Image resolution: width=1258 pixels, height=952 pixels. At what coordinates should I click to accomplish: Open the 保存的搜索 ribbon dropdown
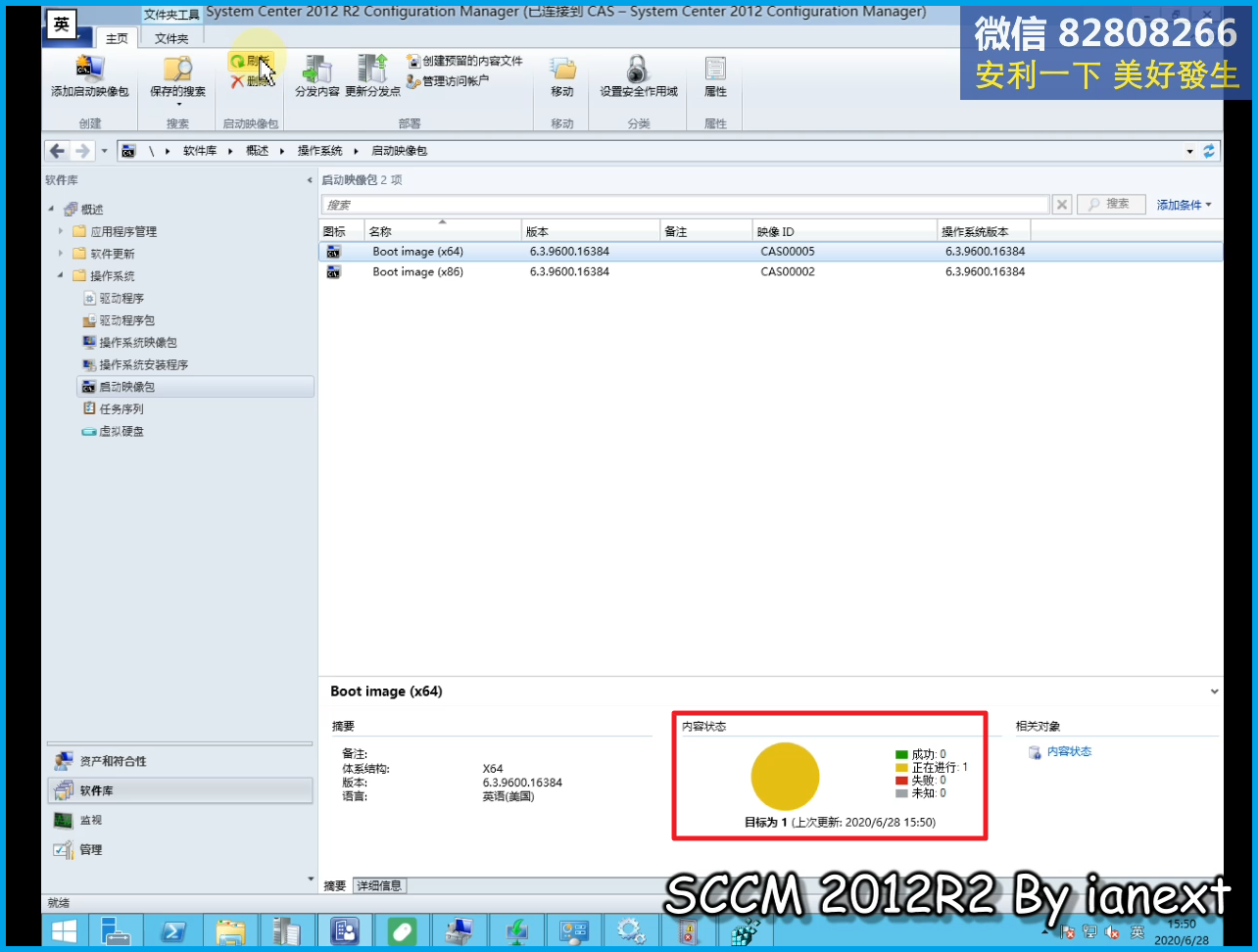[177, 81]
